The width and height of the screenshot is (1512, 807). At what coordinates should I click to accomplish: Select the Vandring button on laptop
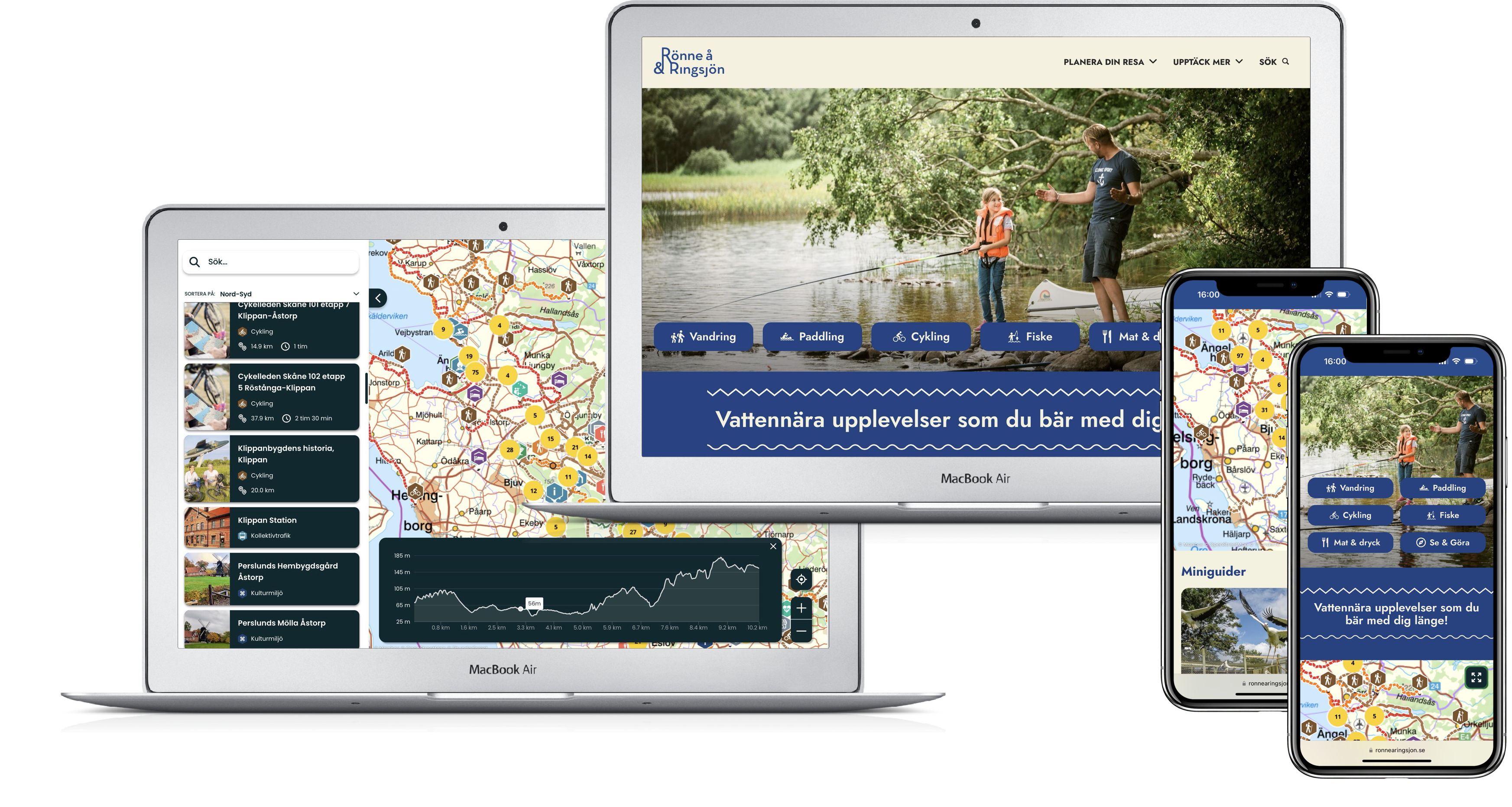(703, 337)
